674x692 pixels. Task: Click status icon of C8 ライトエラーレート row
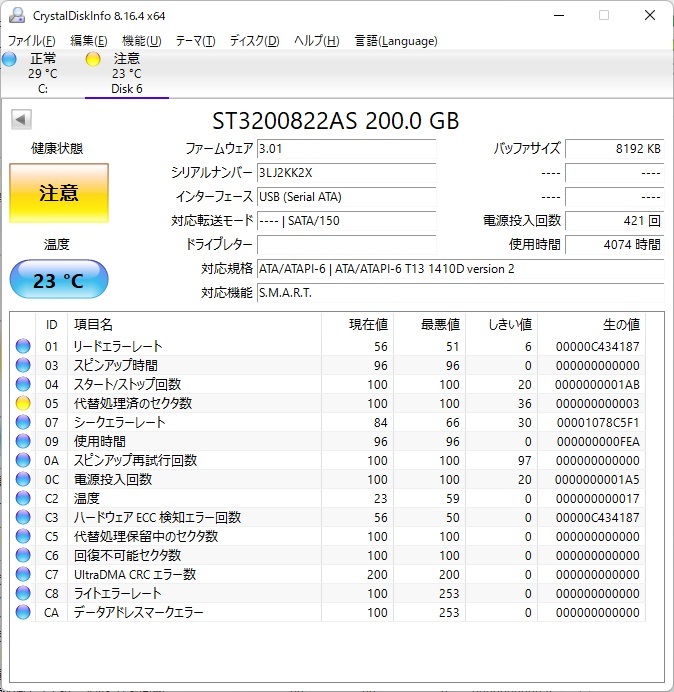coord(23,593)
